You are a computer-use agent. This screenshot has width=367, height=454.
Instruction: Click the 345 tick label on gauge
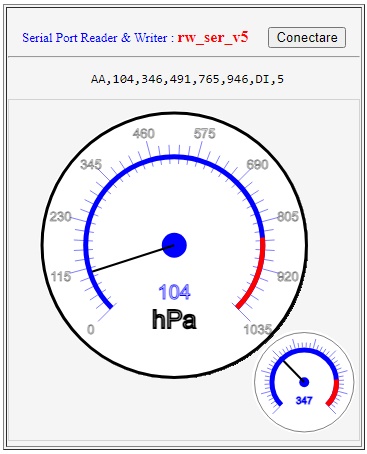pyautogui.click(x=91, y=164)
